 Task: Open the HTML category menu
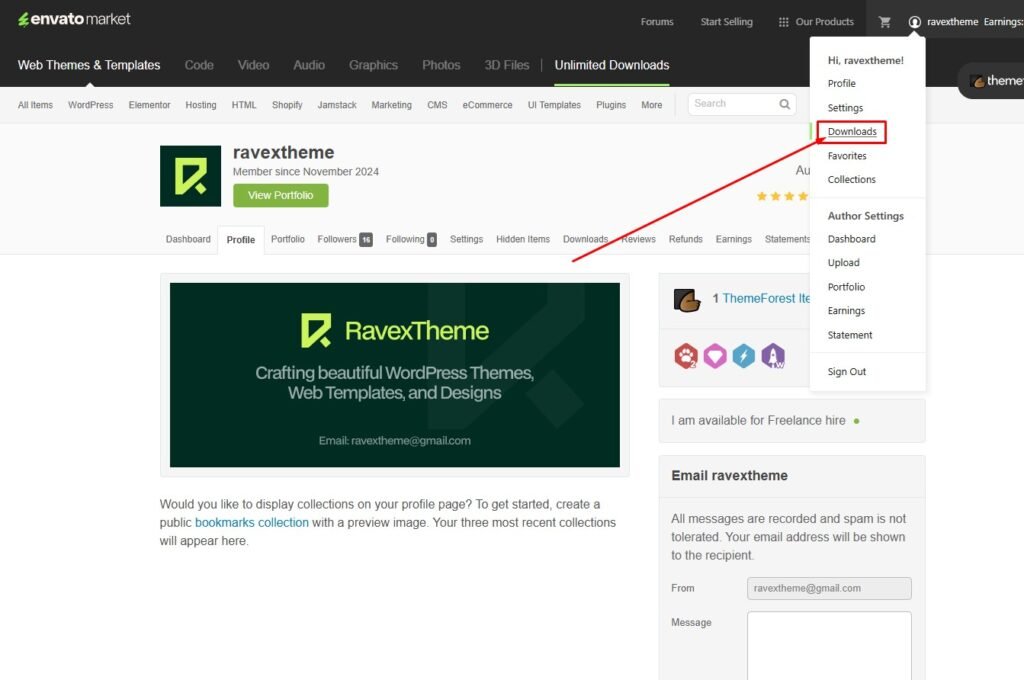click(244, 105)
